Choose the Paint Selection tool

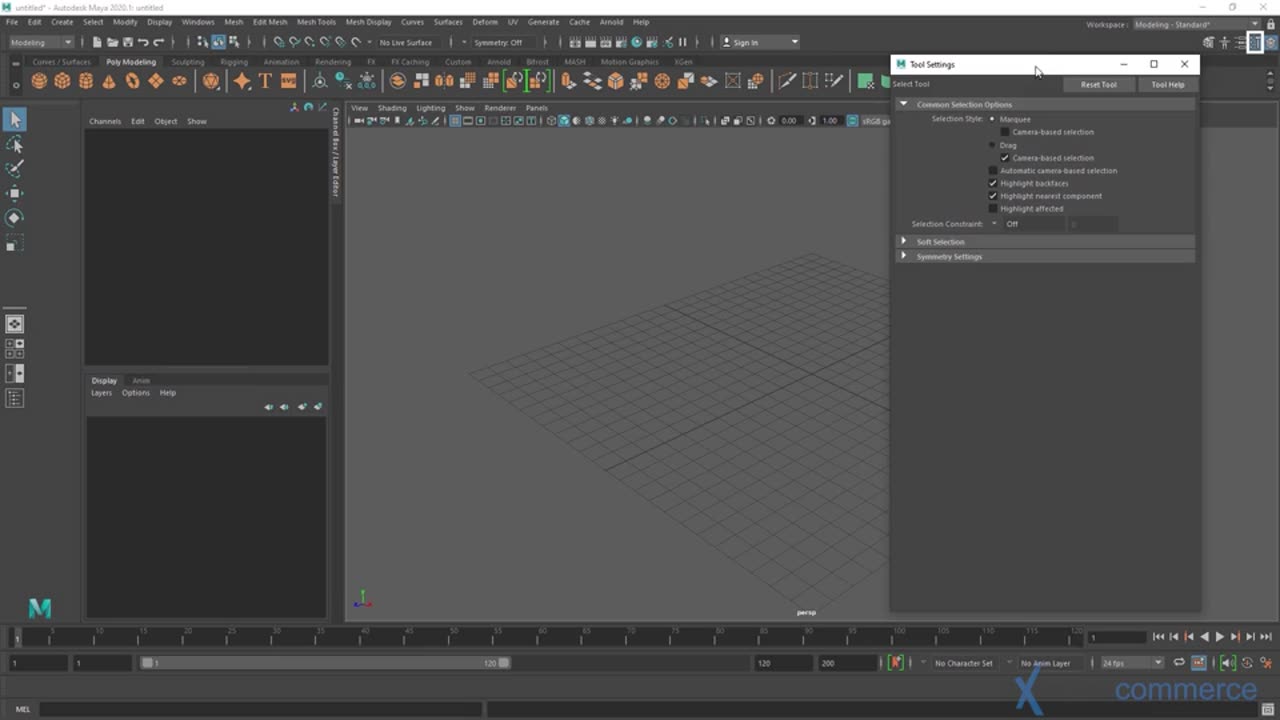(x=15, y=169)
